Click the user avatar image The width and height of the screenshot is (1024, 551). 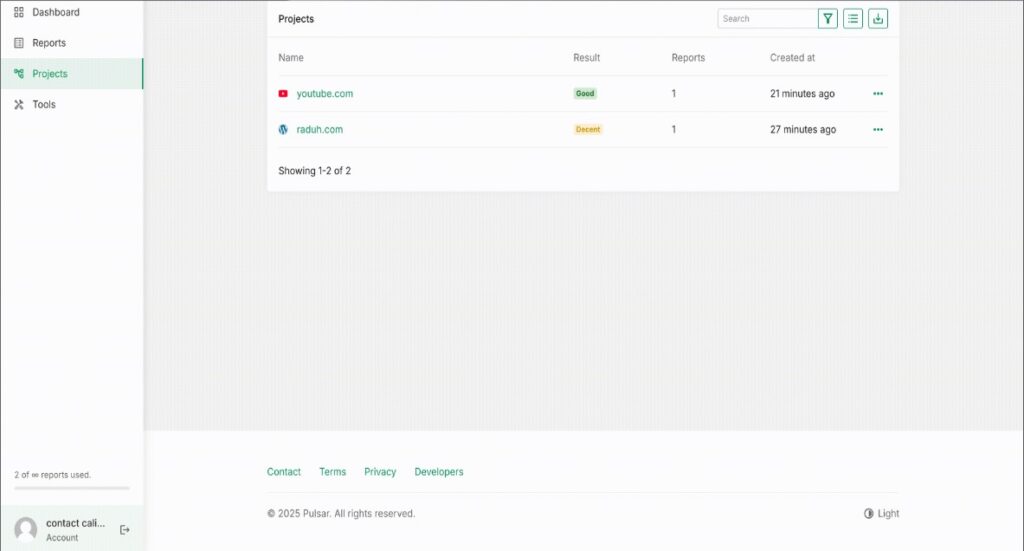point(26,530)
